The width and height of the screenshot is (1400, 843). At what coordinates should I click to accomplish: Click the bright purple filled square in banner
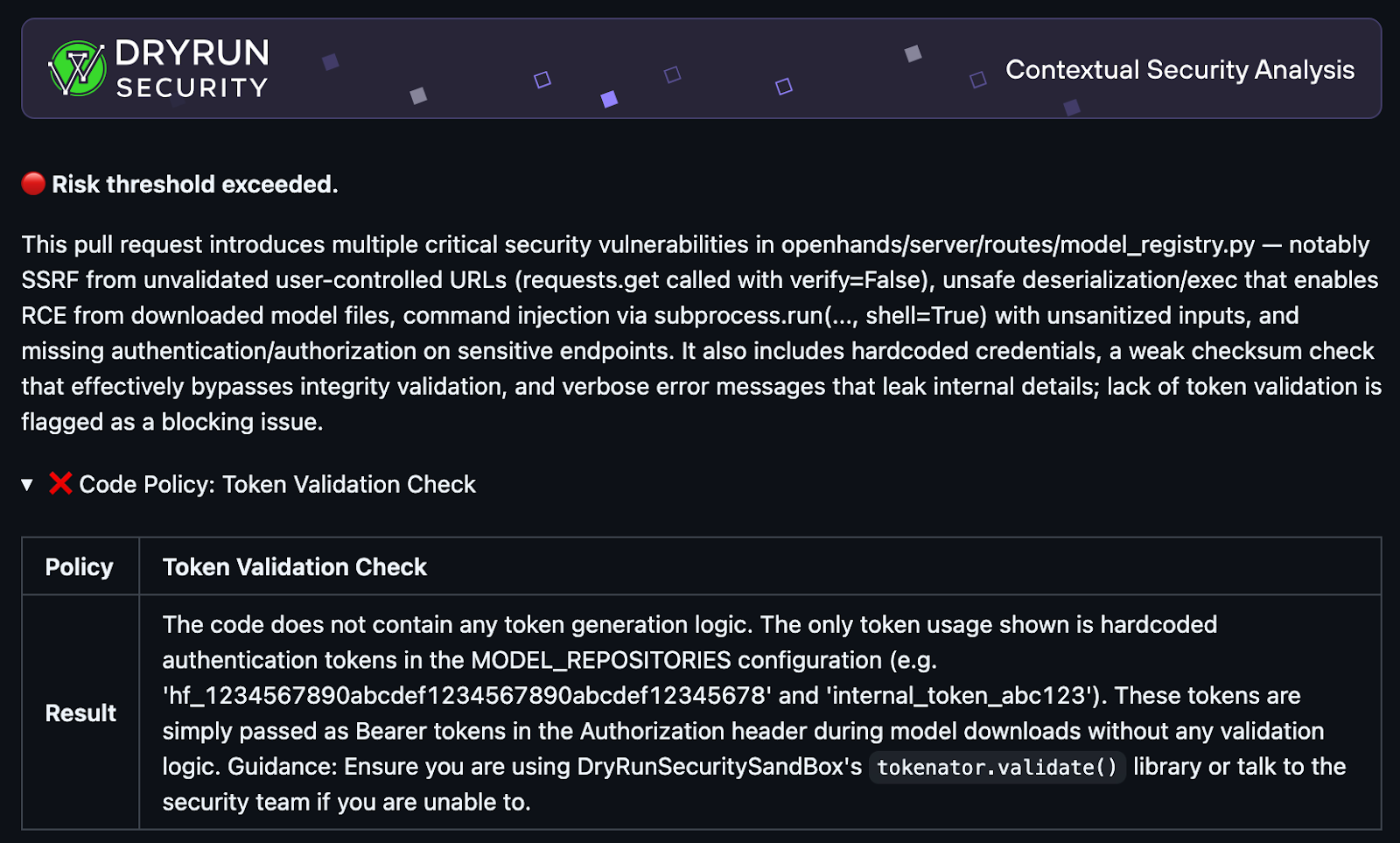[x=609, y=99]
